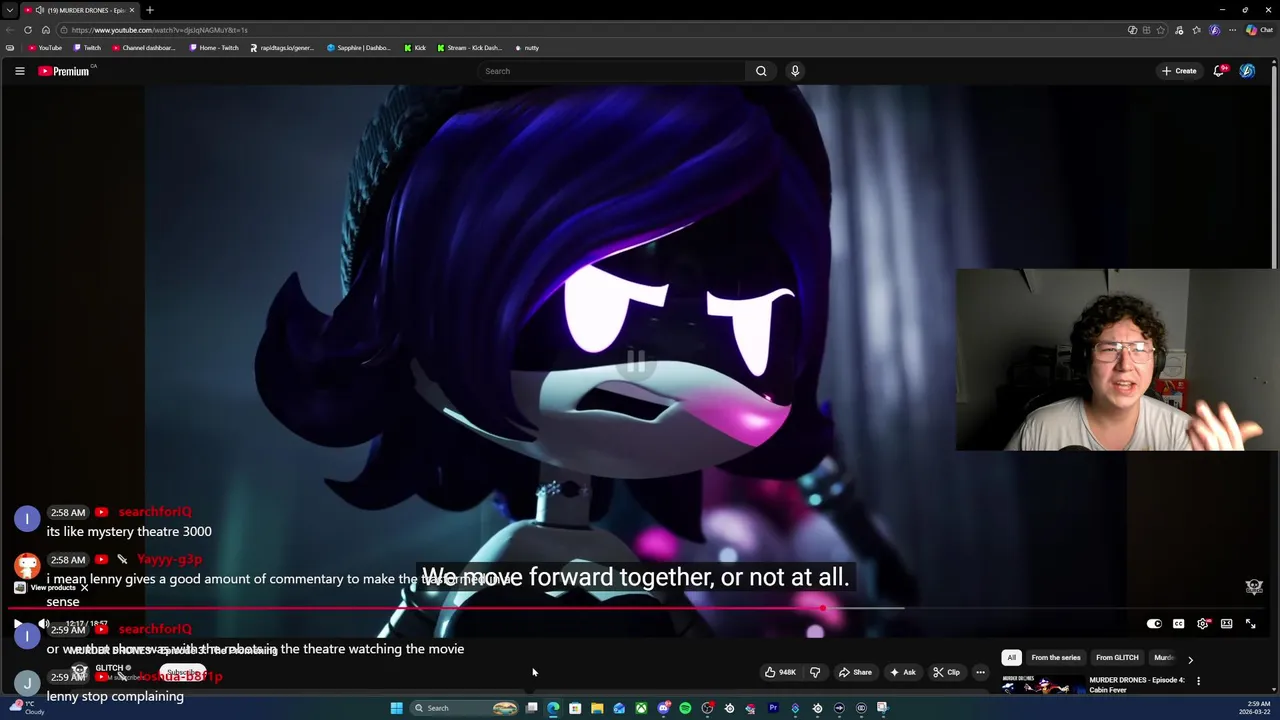Enter fullscreen on the video player
1280x720 pixels.
(x=1251, y=624)
